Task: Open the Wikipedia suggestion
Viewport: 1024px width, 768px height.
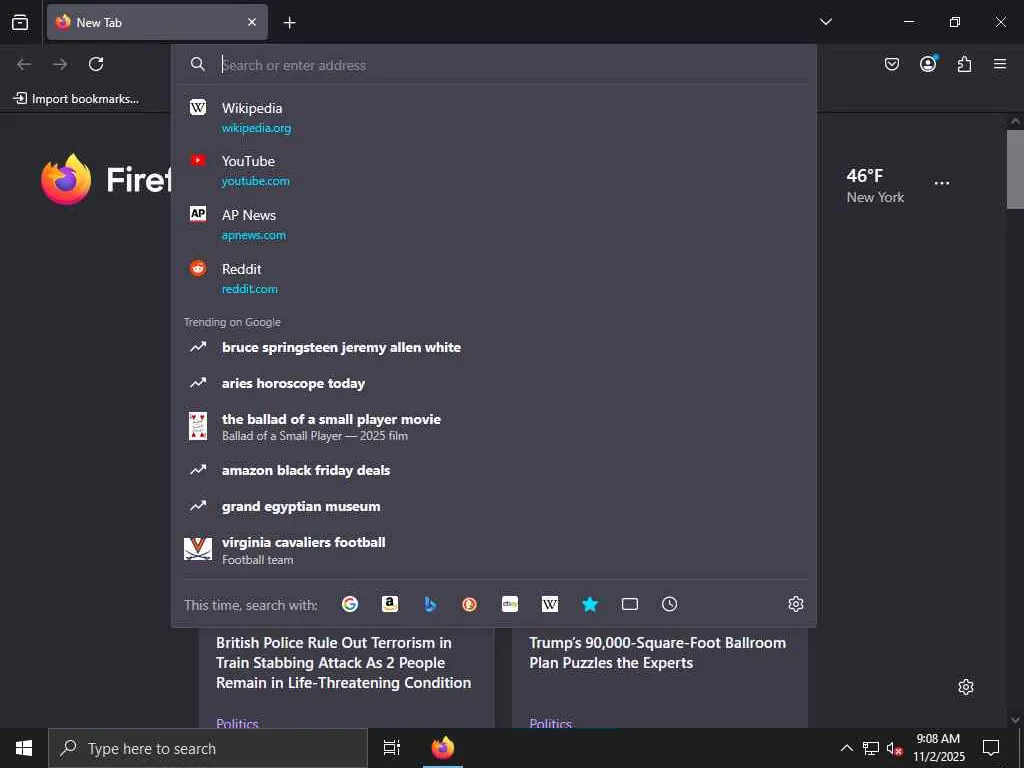Action: point(494,118)
